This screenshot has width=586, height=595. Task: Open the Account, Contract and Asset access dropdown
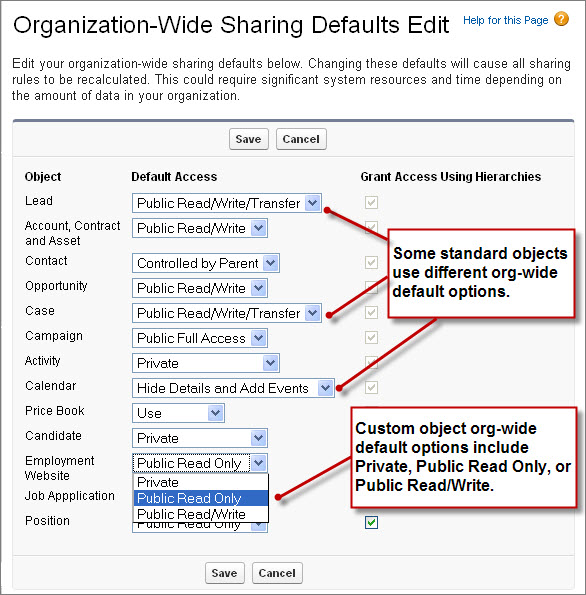(x=200, y=228)
